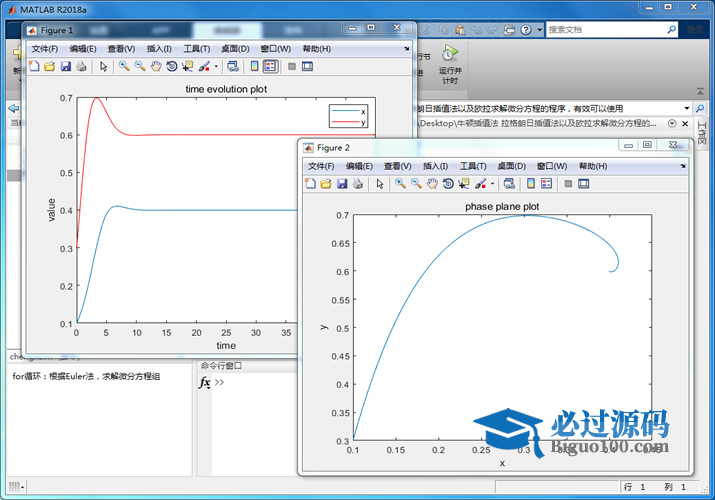This screenshot has width=715, height=500.
Task: Open 桌面(D) menu in Figure 1
Action: [x=235, y=49]
